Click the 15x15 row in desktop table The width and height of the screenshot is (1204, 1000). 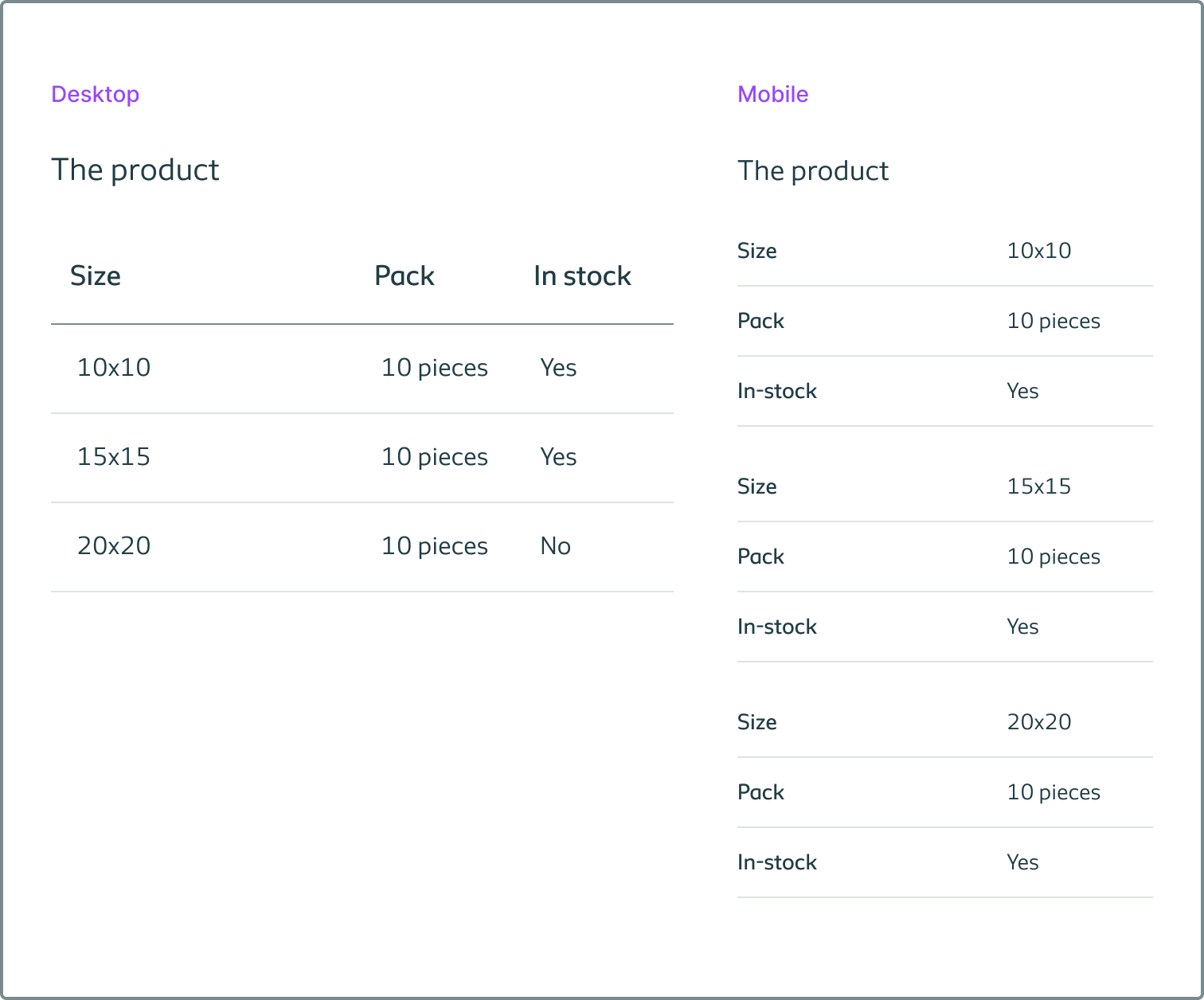[114, 457]
